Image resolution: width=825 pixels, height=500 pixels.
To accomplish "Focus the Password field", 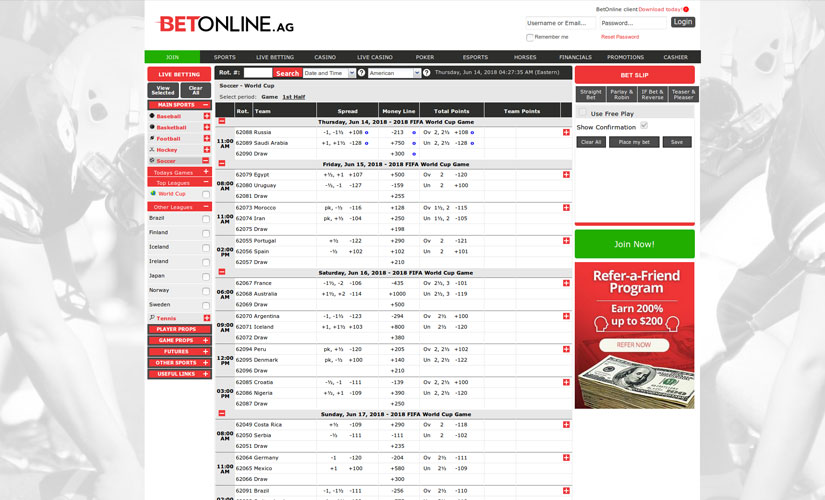I will (x=633, y=23).
